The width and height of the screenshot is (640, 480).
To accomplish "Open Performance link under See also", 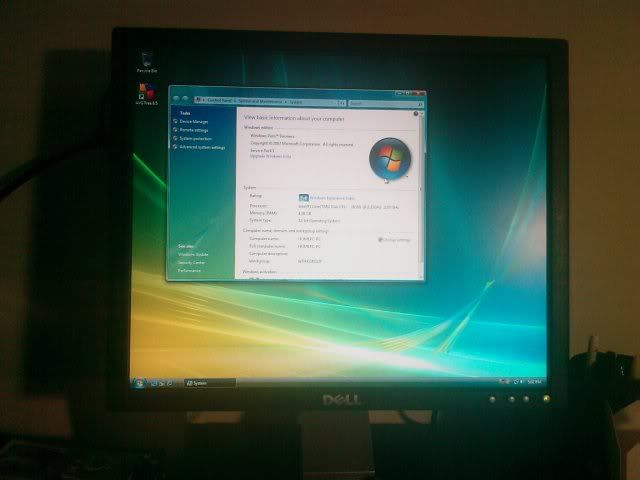I will point(189,270).
